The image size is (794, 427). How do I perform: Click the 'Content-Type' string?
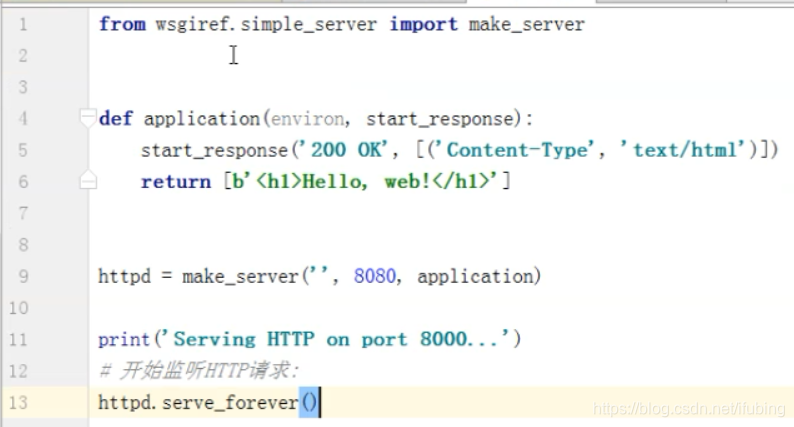tap(515, 150)
